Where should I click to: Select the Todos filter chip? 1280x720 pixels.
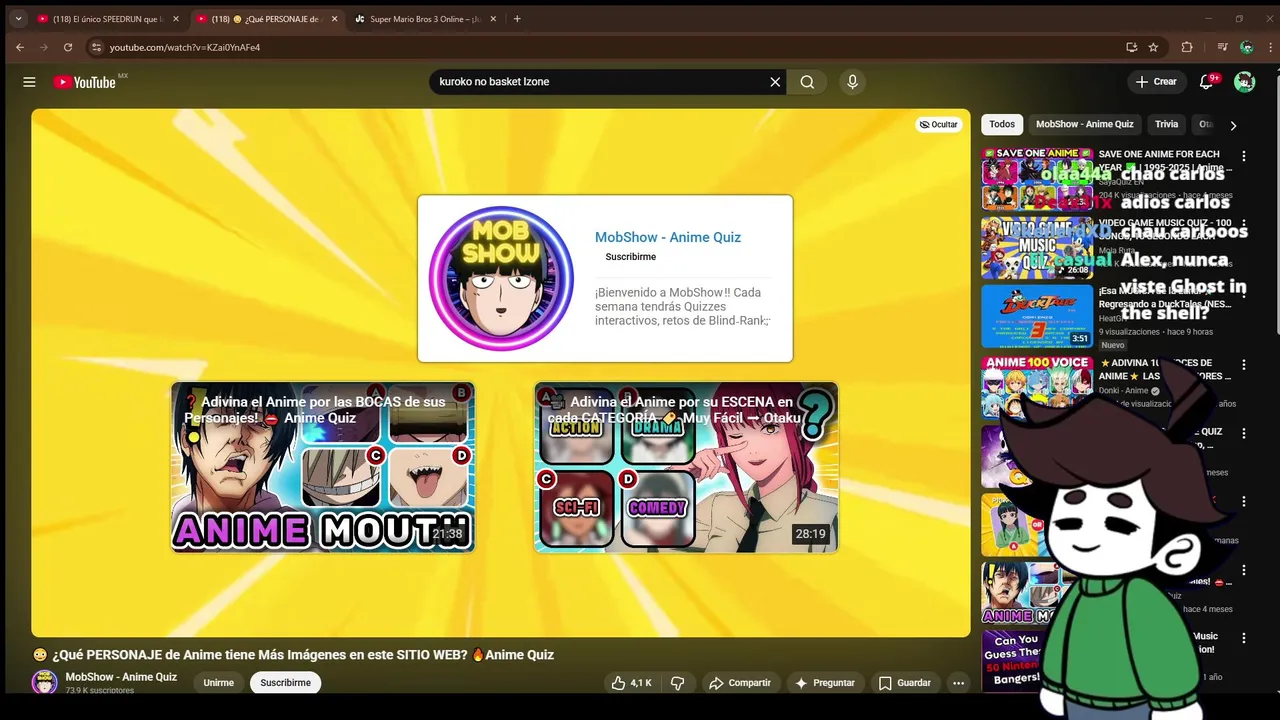pyautogui.click(x=1002, y=125)
